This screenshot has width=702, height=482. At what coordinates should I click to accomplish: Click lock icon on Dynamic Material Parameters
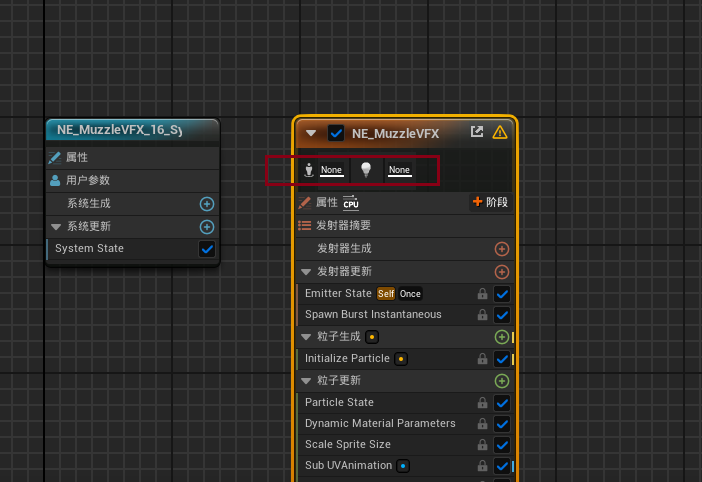482,423
